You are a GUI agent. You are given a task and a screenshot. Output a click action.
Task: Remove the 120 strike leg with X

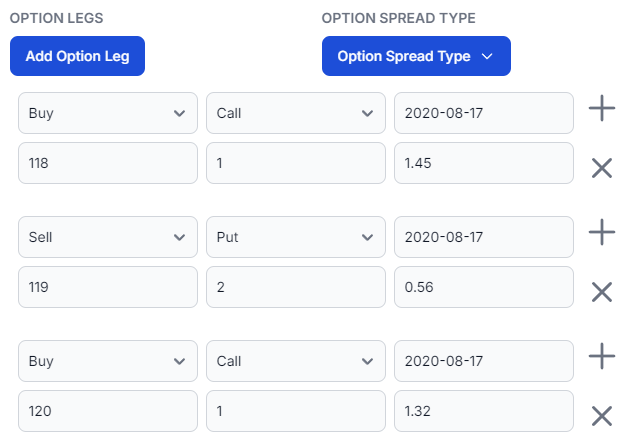pyautogui.click(x=601, y=416)
